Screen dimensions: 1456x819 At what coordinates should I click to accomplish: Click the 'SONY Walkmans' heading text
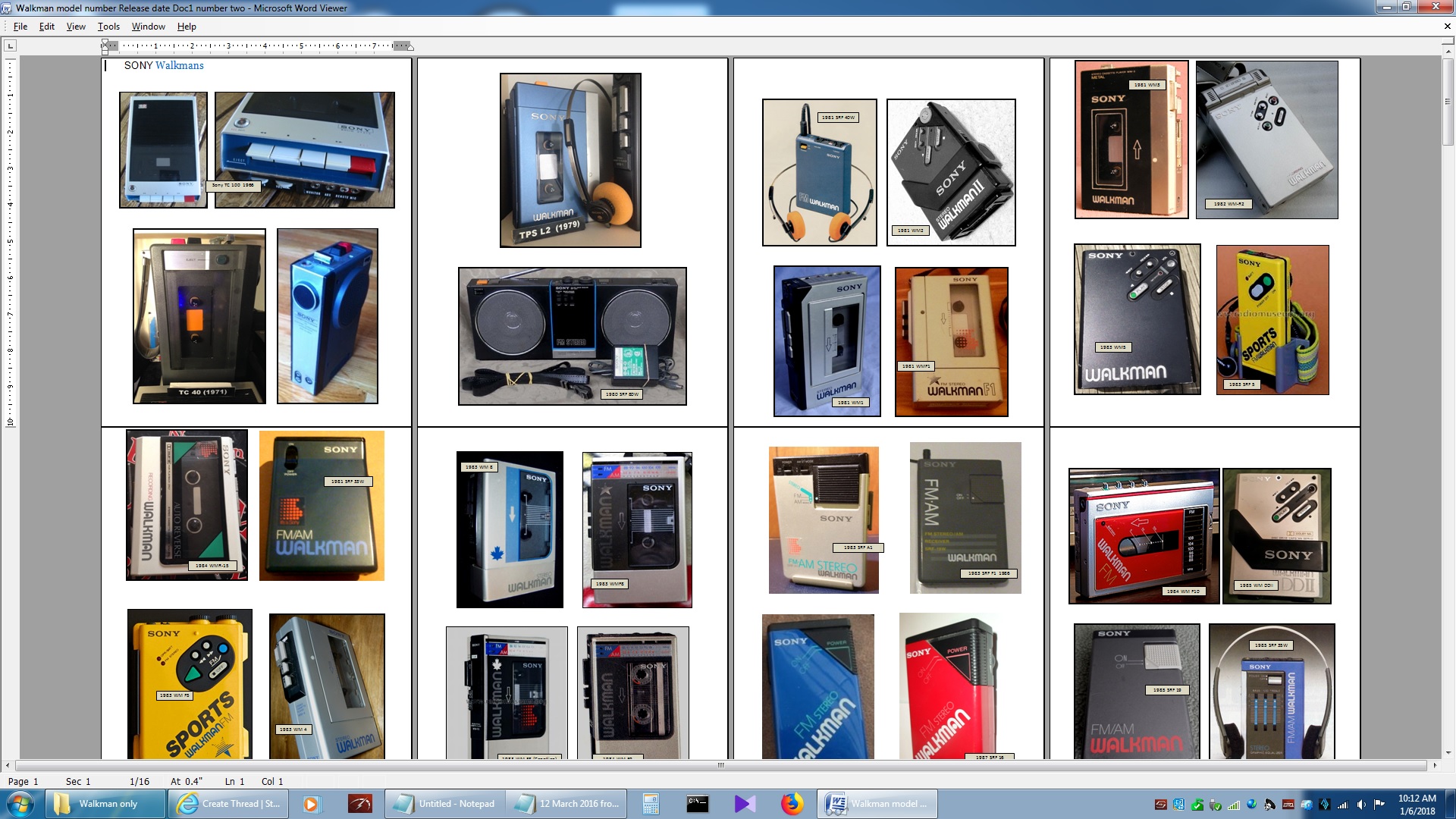pos(164,65)
